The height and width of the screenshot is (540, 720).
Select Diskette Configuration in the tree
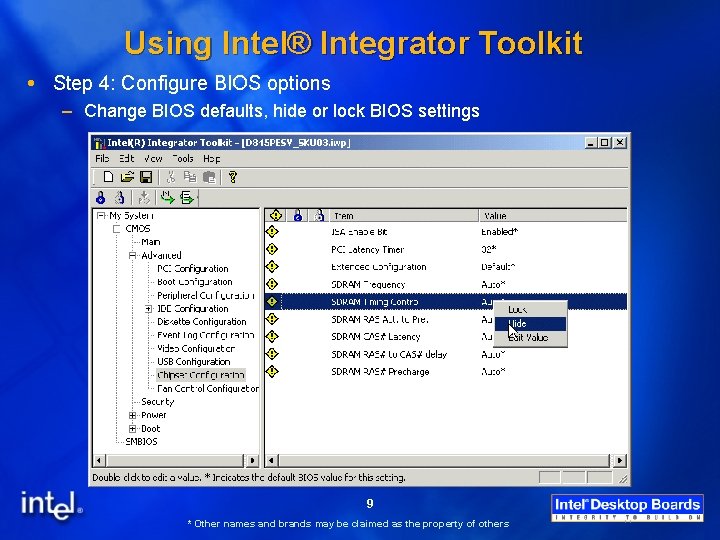pos(202,322)
